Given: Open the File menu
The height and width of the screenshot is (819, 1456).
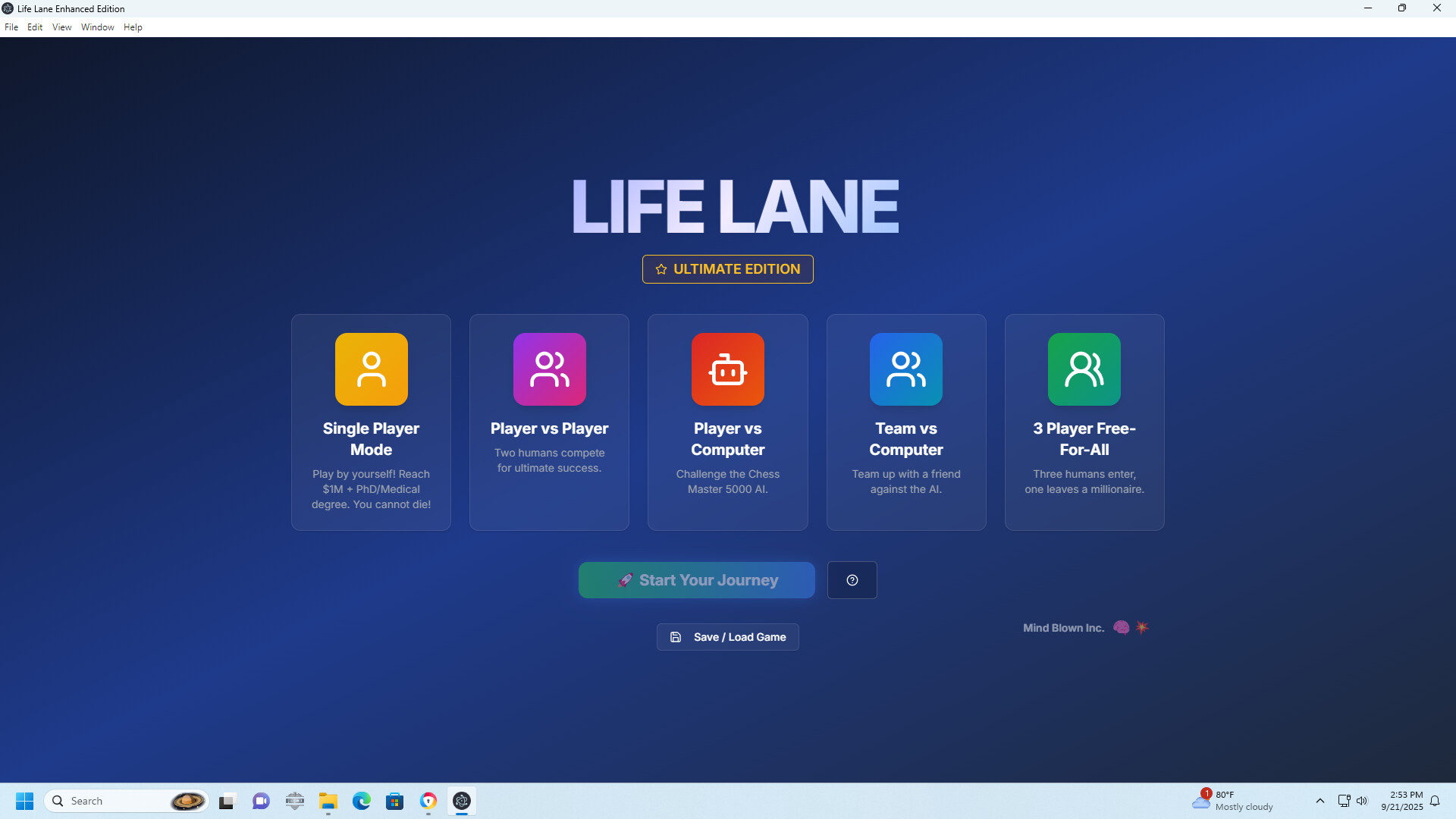Looking at the screenshot, I should pos(11,27).
